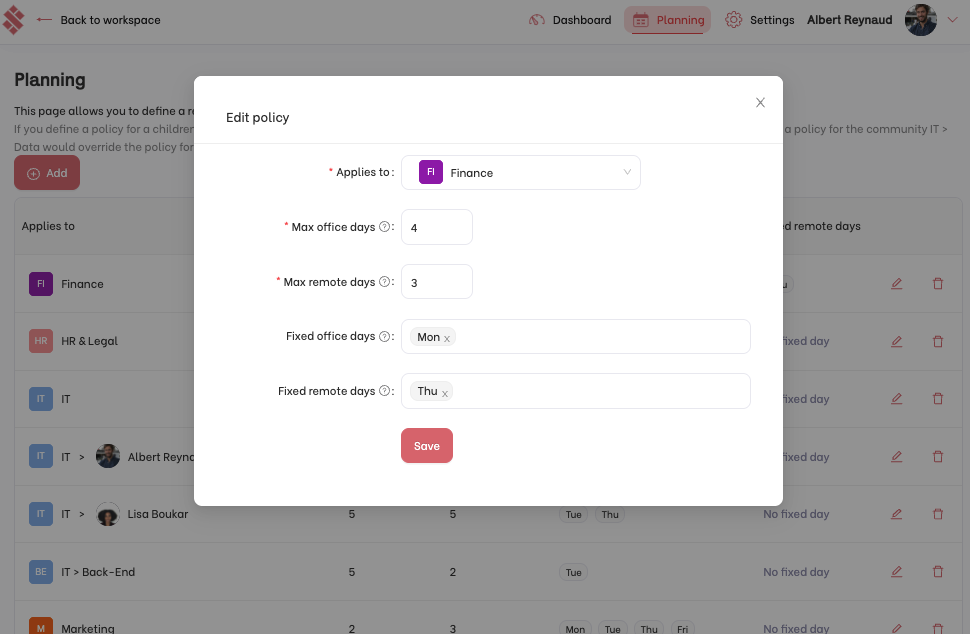Screen dimensions: 970x634
Task: Click the Fixed office days help icon
Action: [384, 336]
